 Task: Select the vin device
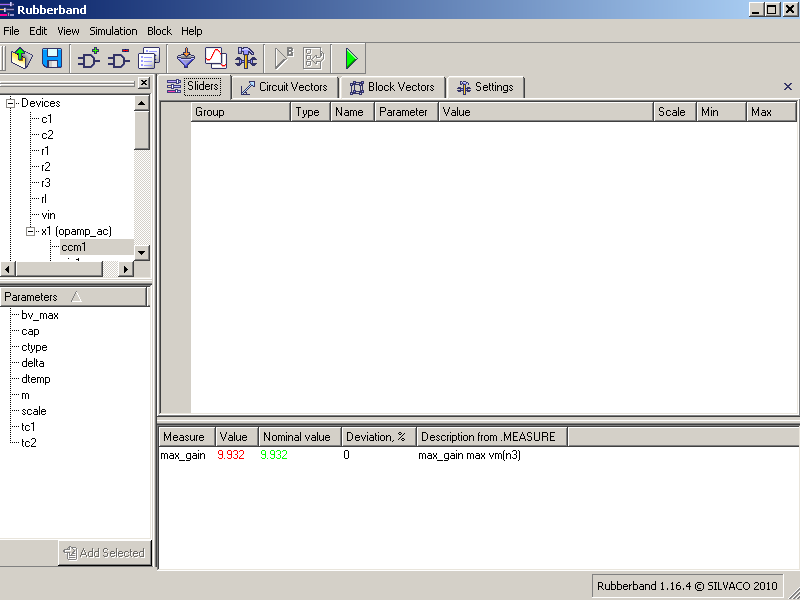pyautogui.click(x=48, y=215)
